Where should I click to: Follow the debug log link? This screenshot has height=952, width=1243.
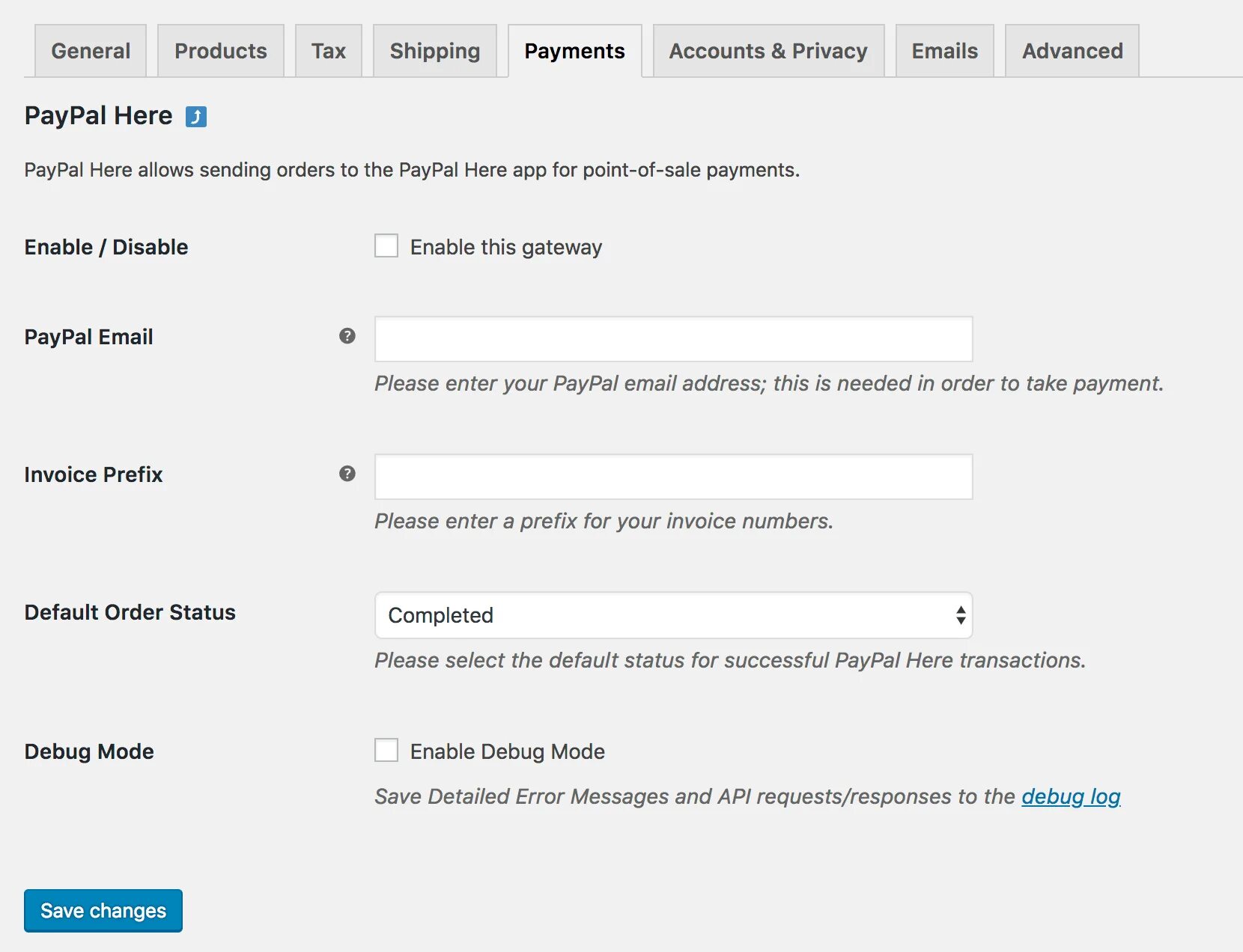point(1071,796)
